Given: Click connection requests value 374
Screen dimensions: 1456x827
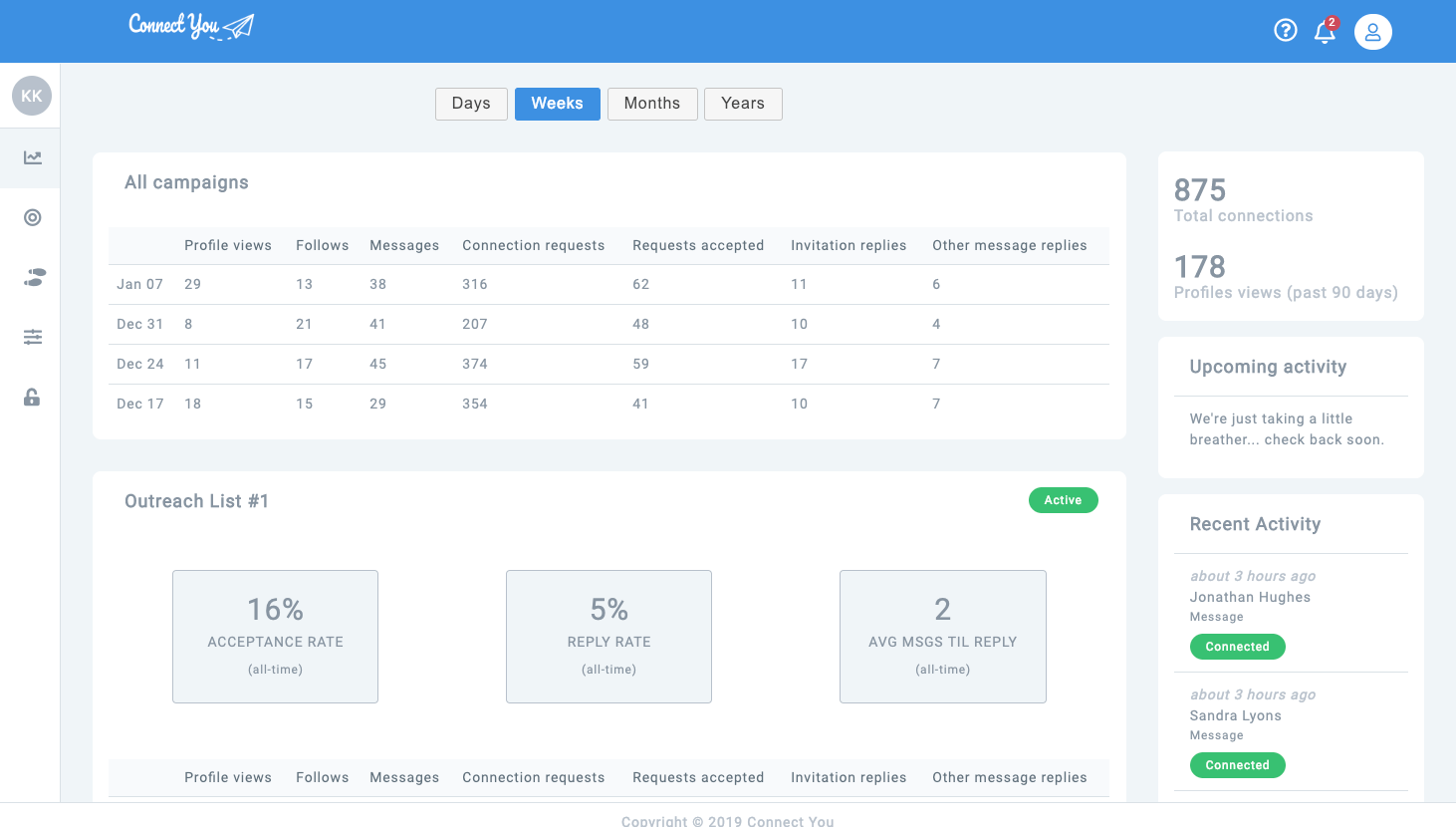Looking at the screenshot, I should (x=475, y=364).
